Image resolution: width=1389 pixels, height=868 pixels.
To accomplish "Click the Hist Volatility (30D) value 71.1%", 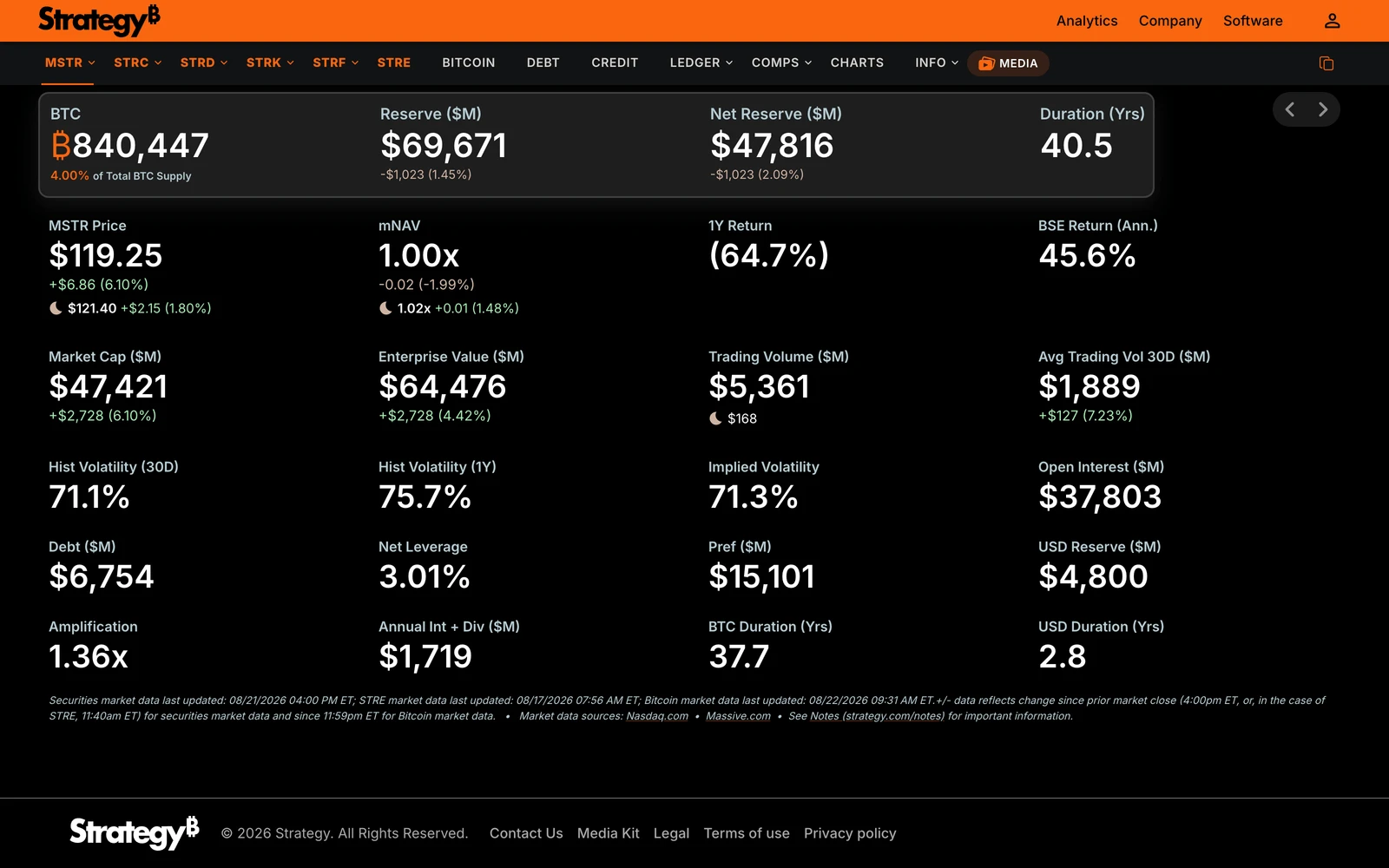I will 89,497.
